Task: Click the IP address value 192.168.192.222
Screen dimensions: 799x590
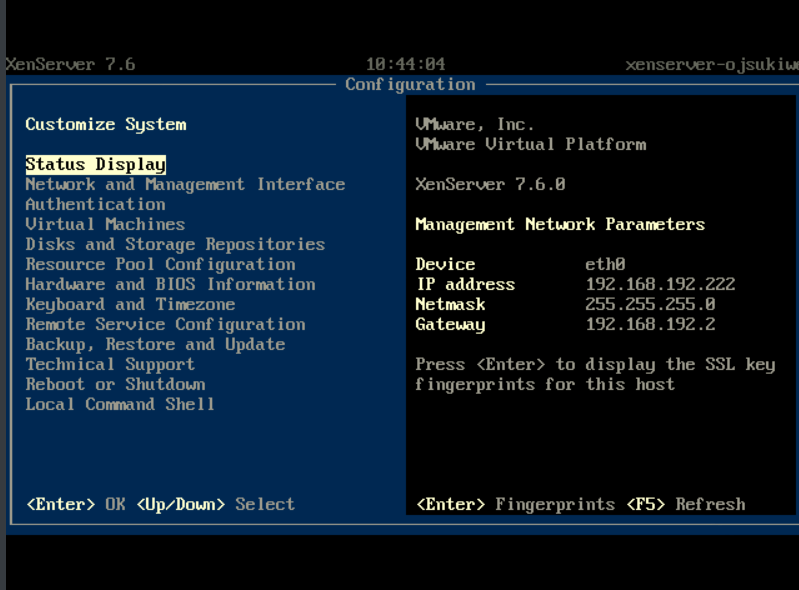Action: (660, 284)
